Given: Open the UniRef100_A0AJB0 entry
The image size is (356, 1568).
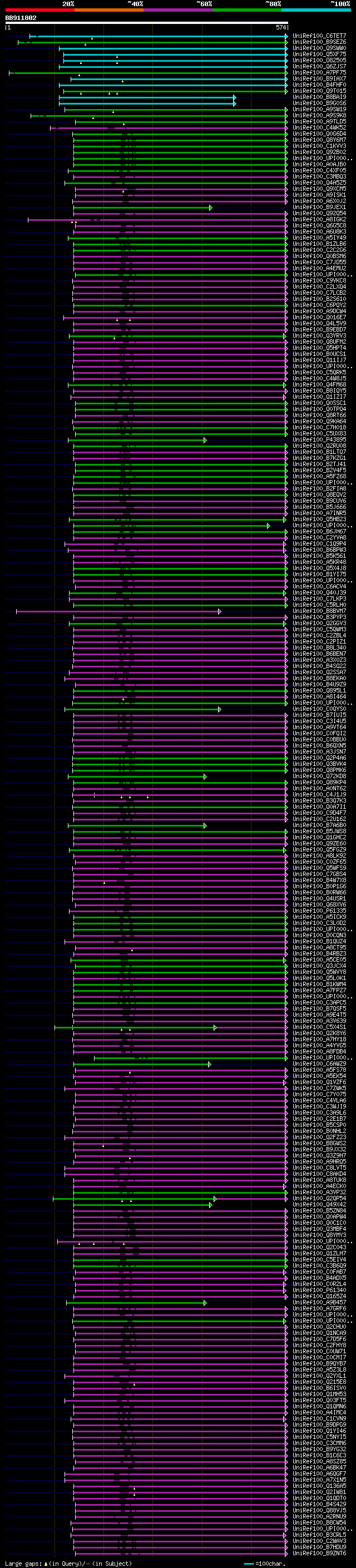Looking at the screenshot, I should 319,164.
